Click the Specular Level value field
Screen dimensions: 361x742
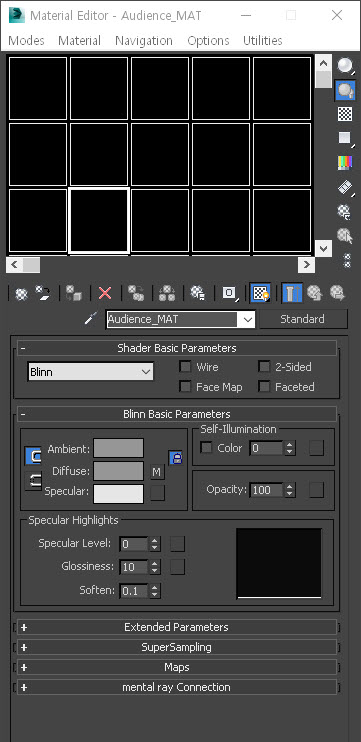(134, 544)
